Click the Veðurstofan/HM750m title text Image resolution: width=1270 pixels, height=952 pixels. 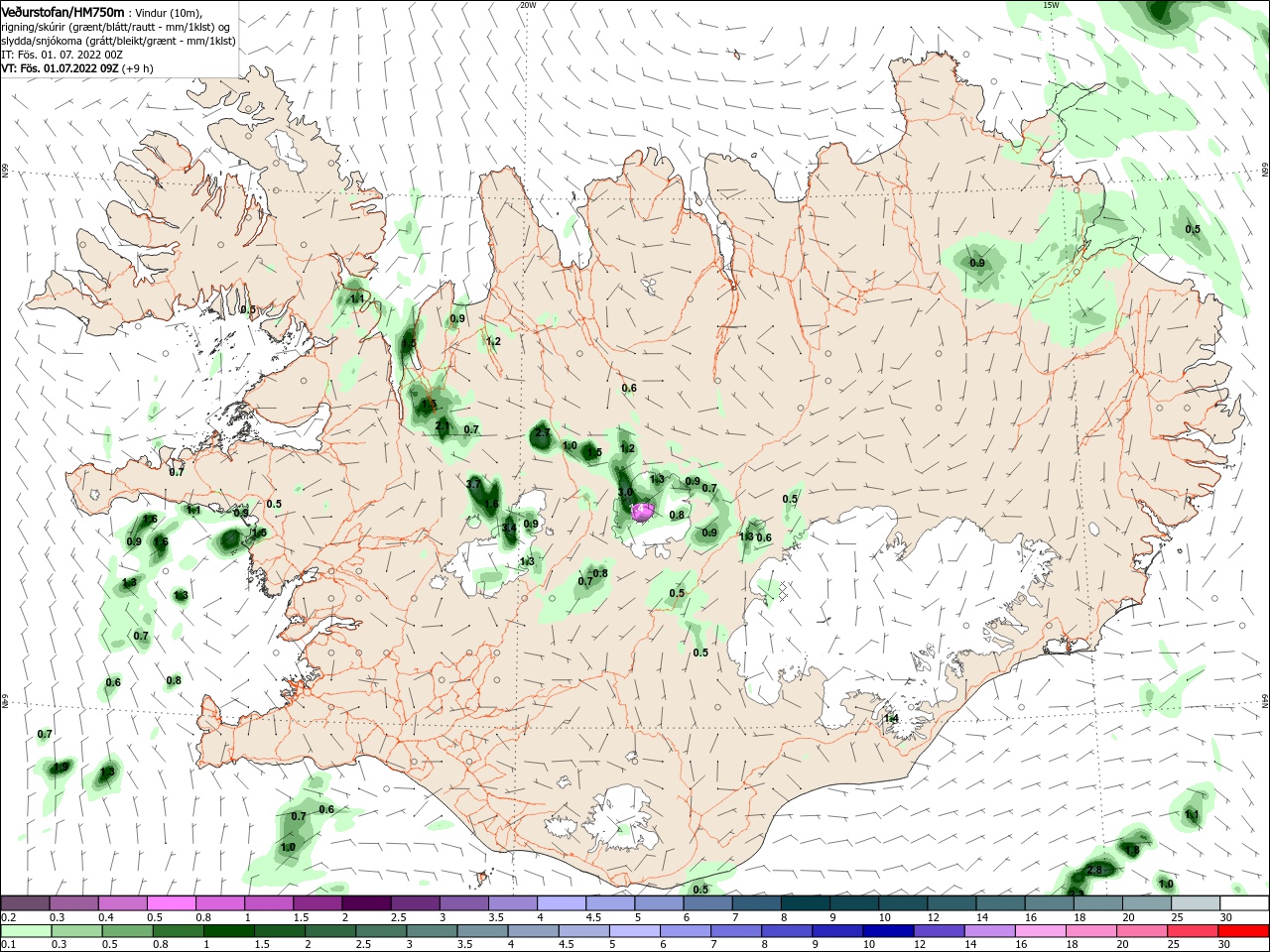click(63, 12)
